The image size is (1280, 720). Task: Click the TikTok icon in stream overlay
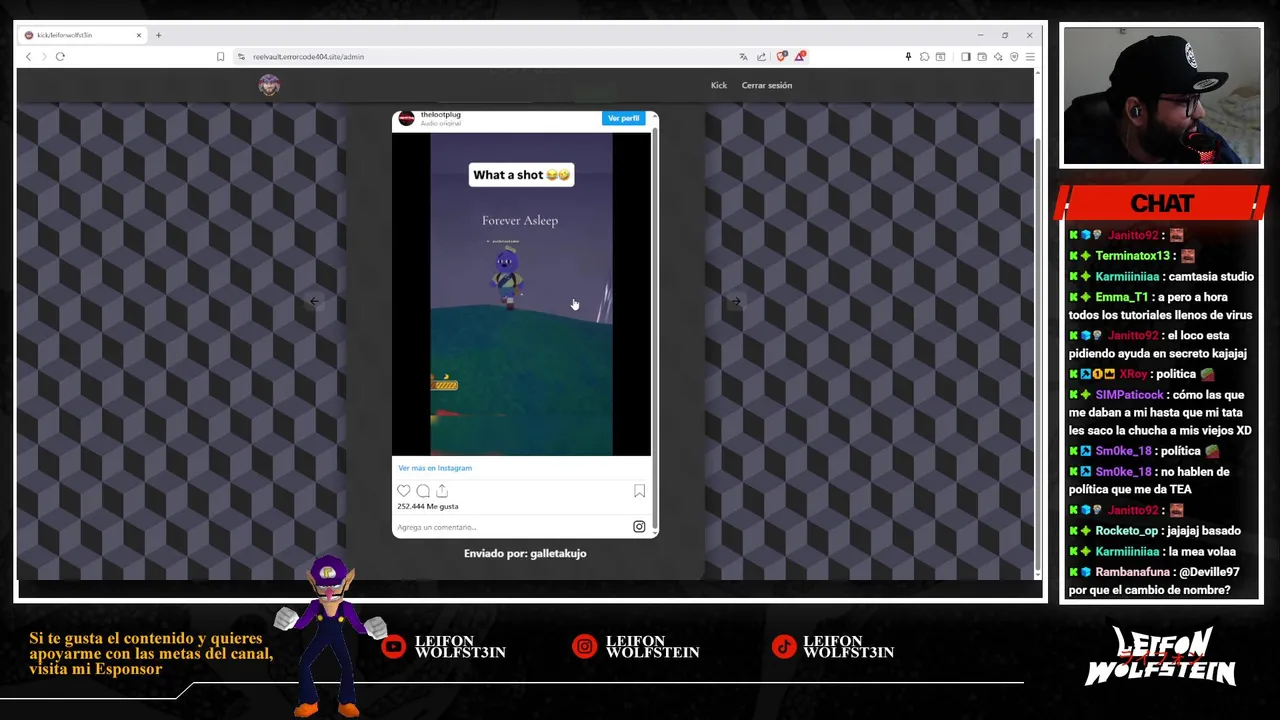point(783,647)
